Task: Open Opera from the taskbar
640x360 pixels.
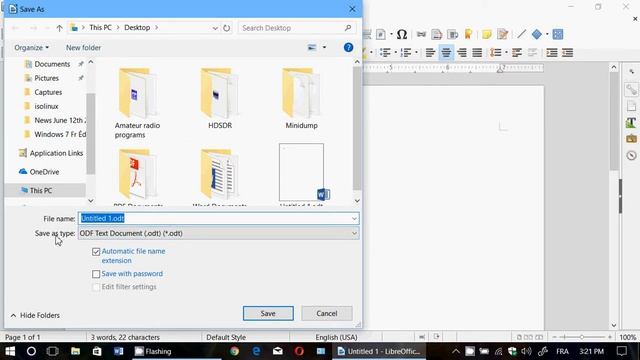Action: (299, 351)
